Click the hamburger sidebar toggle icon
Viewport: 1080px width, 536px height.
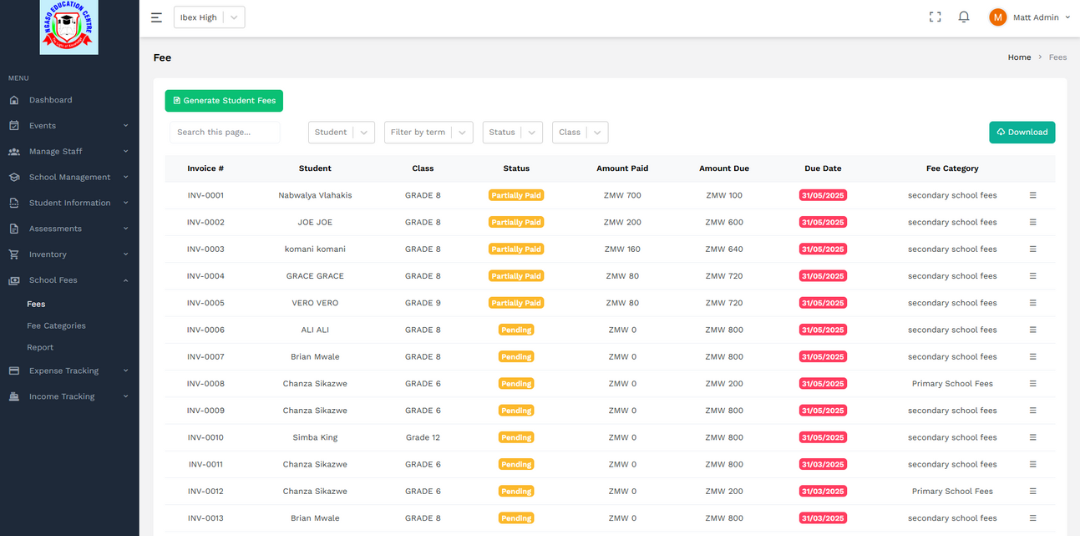156,17
